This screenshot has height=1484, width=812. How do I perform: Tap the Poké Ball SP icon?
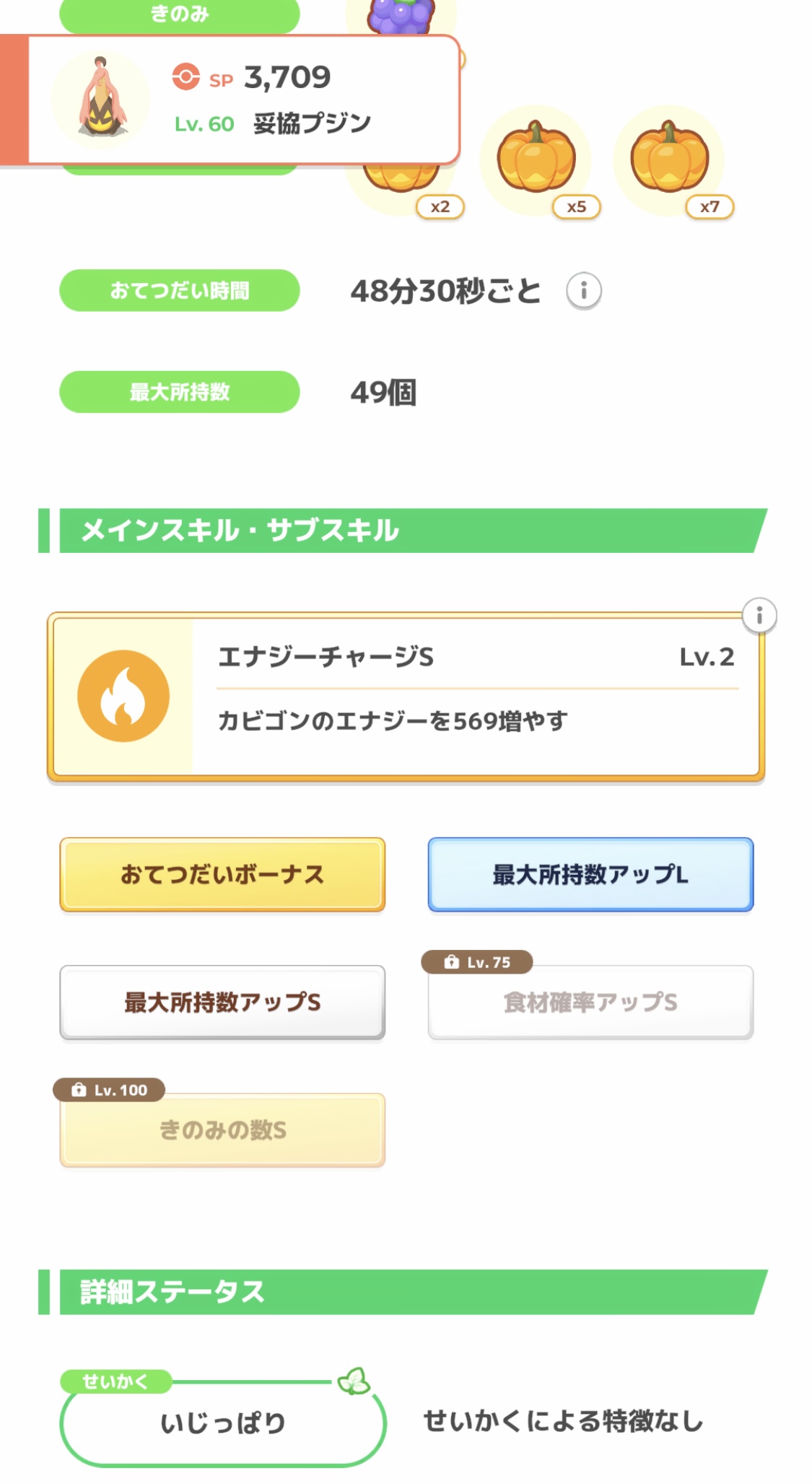185,77
